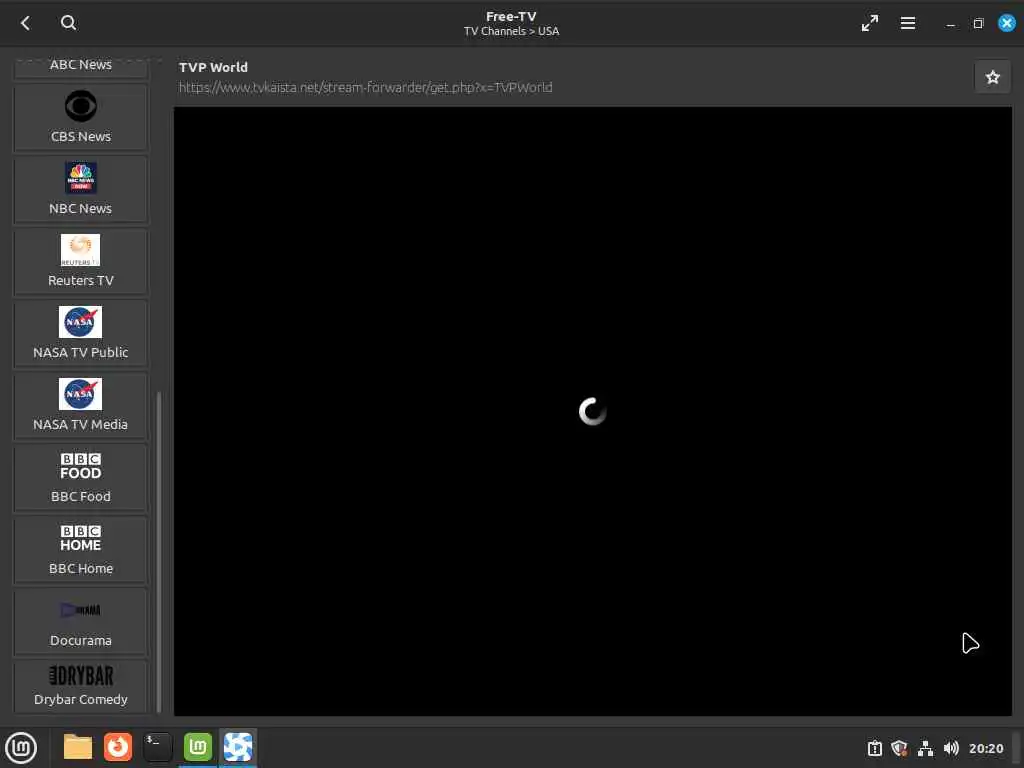Switch to the Free-TV taskbar window
The height and width of the screenshot is (768, 1024).
[238, 747]
